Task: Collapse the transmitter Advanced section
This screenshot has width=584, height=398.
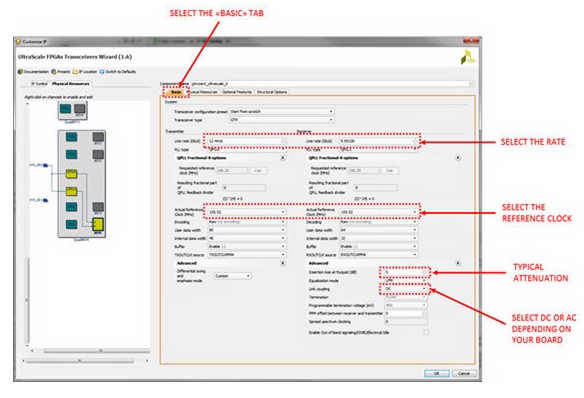Action: tap(283, 263)
